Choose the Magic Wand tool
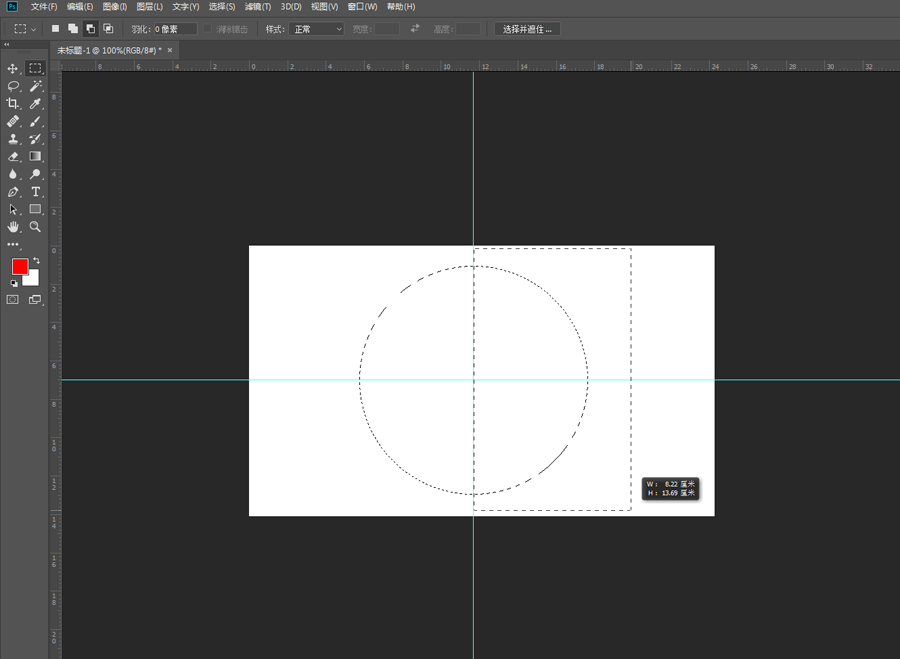The width and height of the screenshot is (900, 659). (36, 86)
